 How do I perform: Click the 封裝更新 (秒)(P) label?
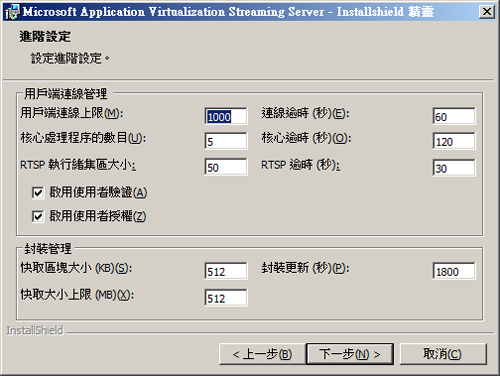coord(305,268)
